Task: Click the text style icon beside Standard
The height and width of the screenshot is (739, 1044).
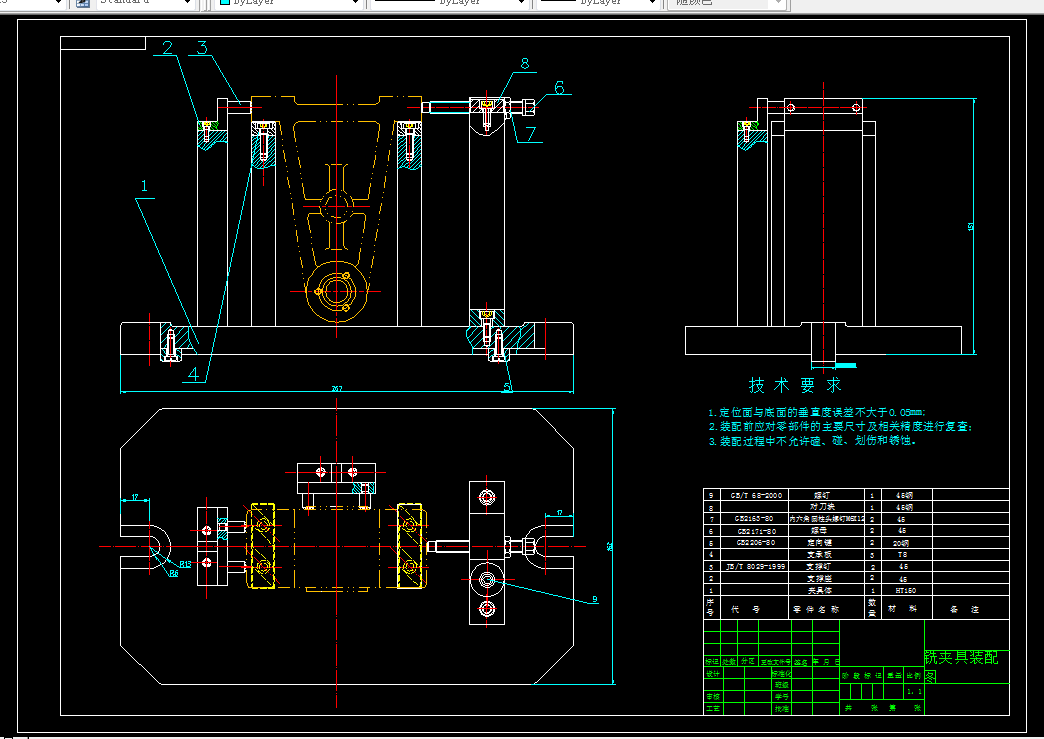Action: pos(83,3)
